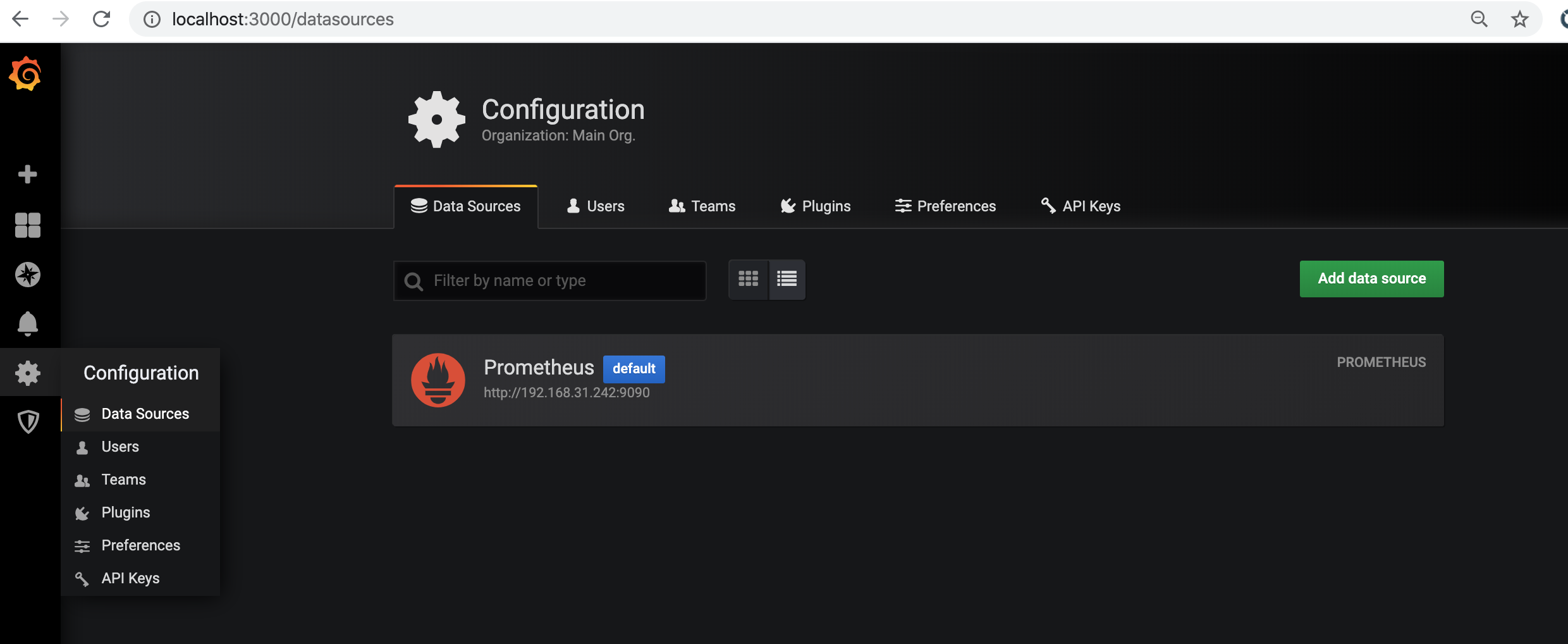Select Teams in the sidebar flyout
1568x644 pixels.
coord(140,480)
